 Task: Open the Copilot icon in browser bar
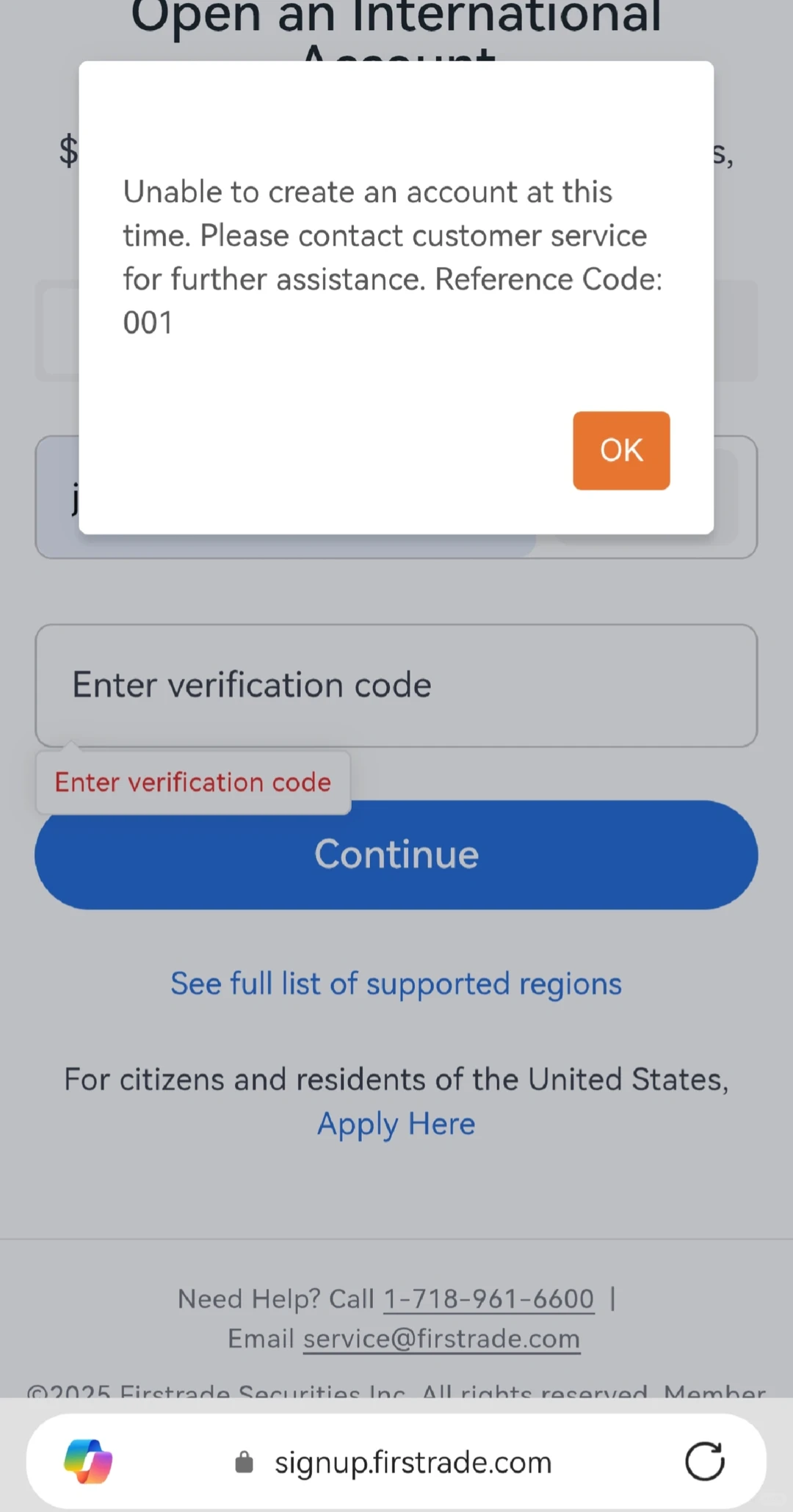click(x=88, y=1461)
